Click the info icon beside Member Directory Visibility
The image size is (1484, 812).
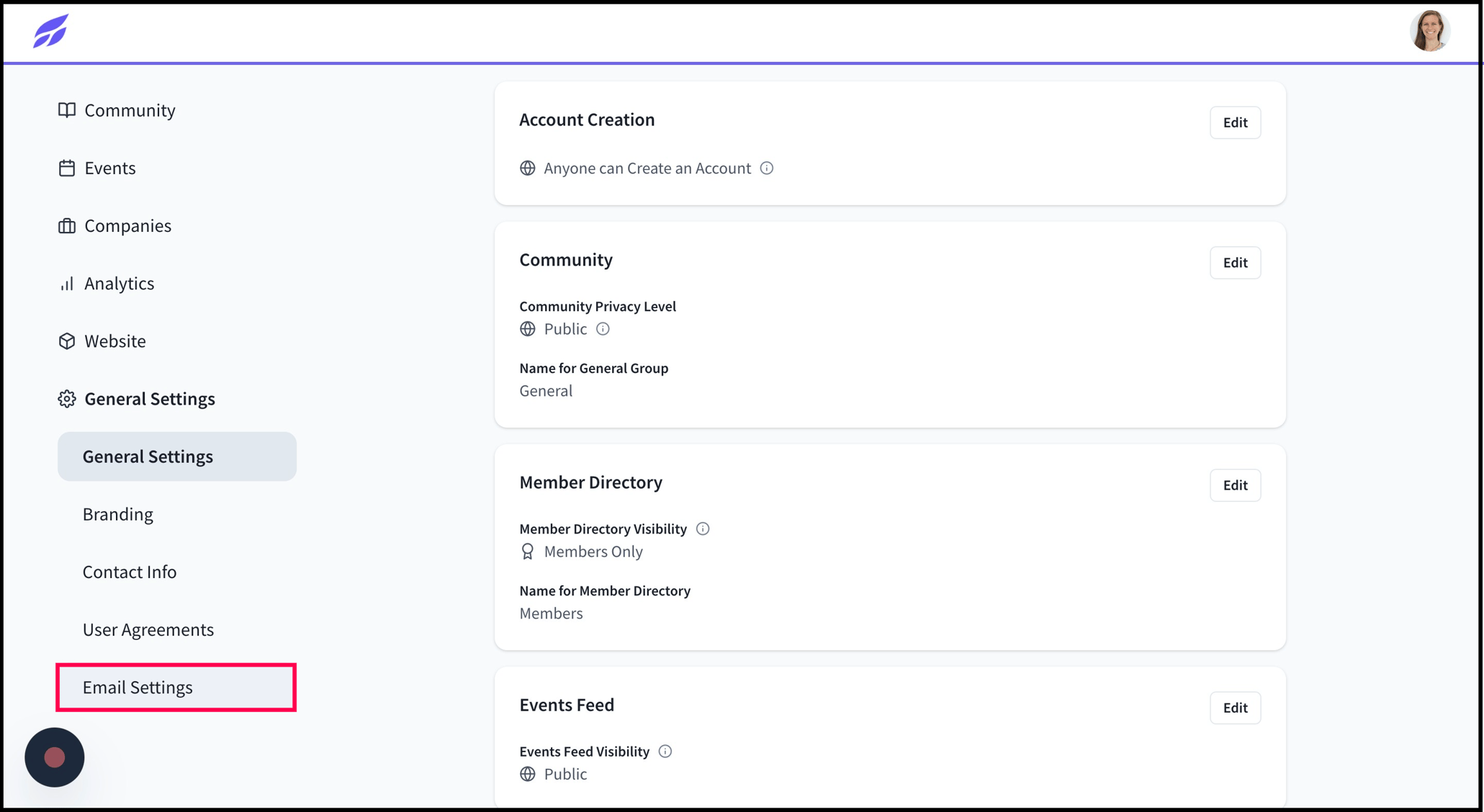[703, 528]
